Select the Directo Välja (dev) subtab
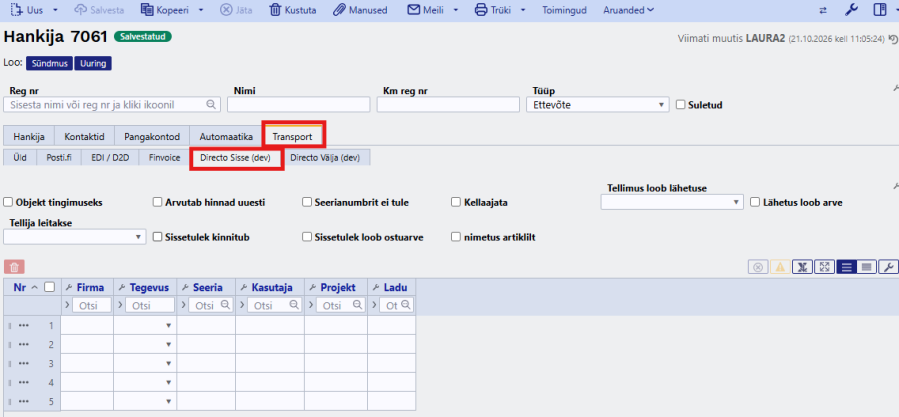This screenshot has height=417, width=899. (x=325, y=158)
